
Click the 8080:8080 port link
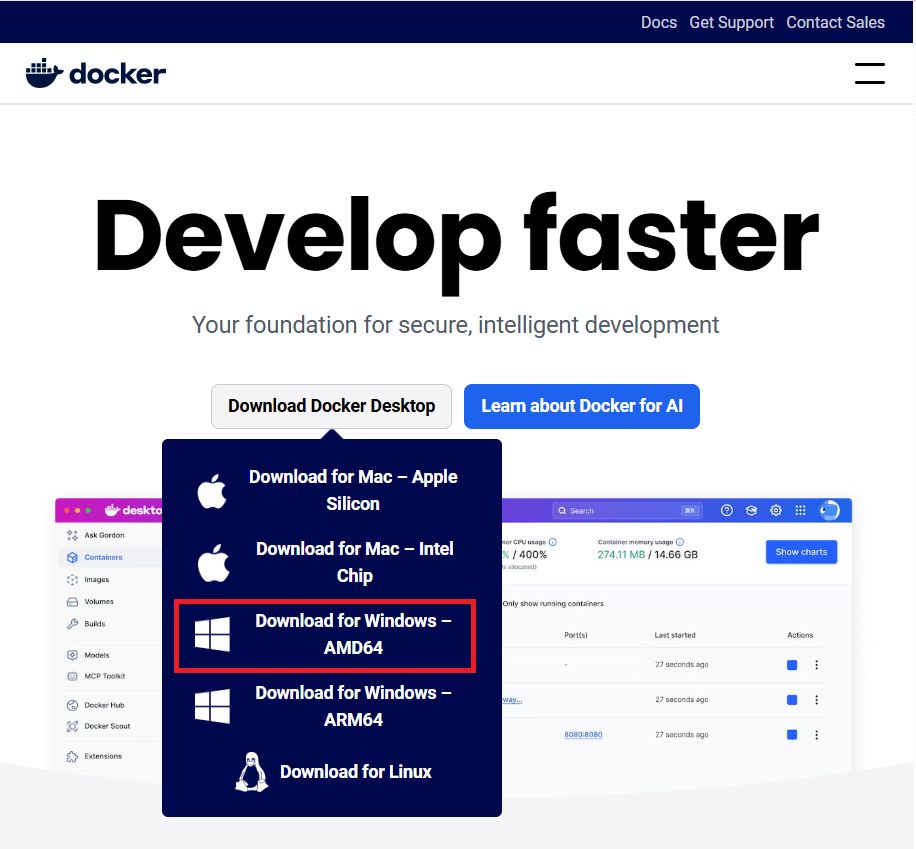point(583,735)
